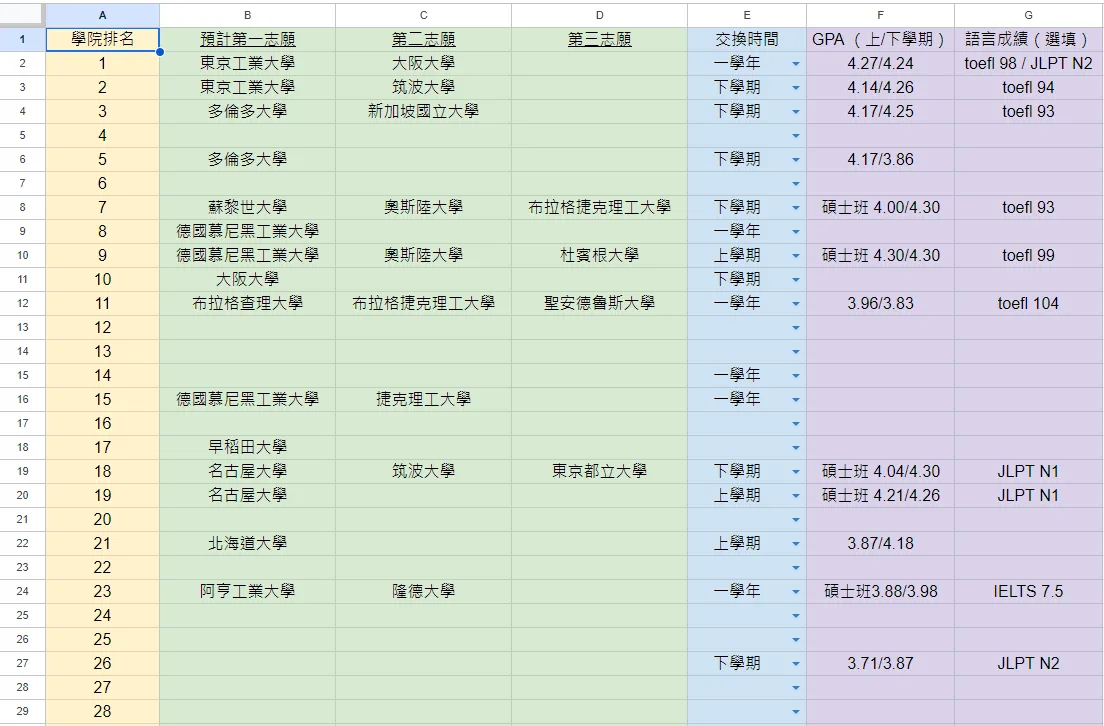Select column E header
The image size is (1104, 726).
[x=747, y=15]
